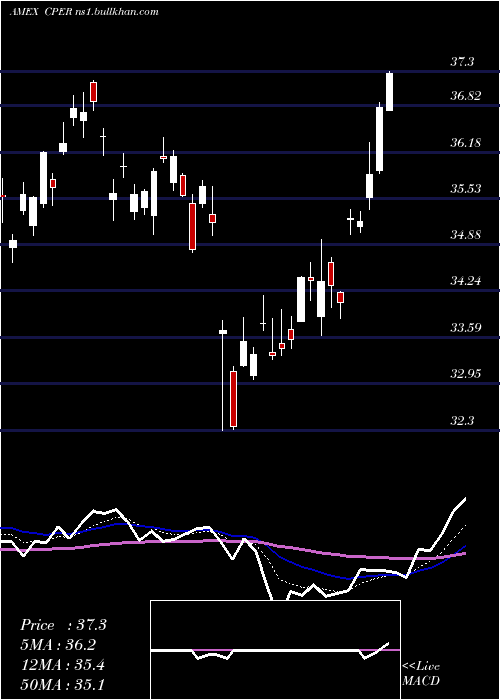The image size is (500, 700).
Task: Click the 37.3 price axis label
Action: 462,62
